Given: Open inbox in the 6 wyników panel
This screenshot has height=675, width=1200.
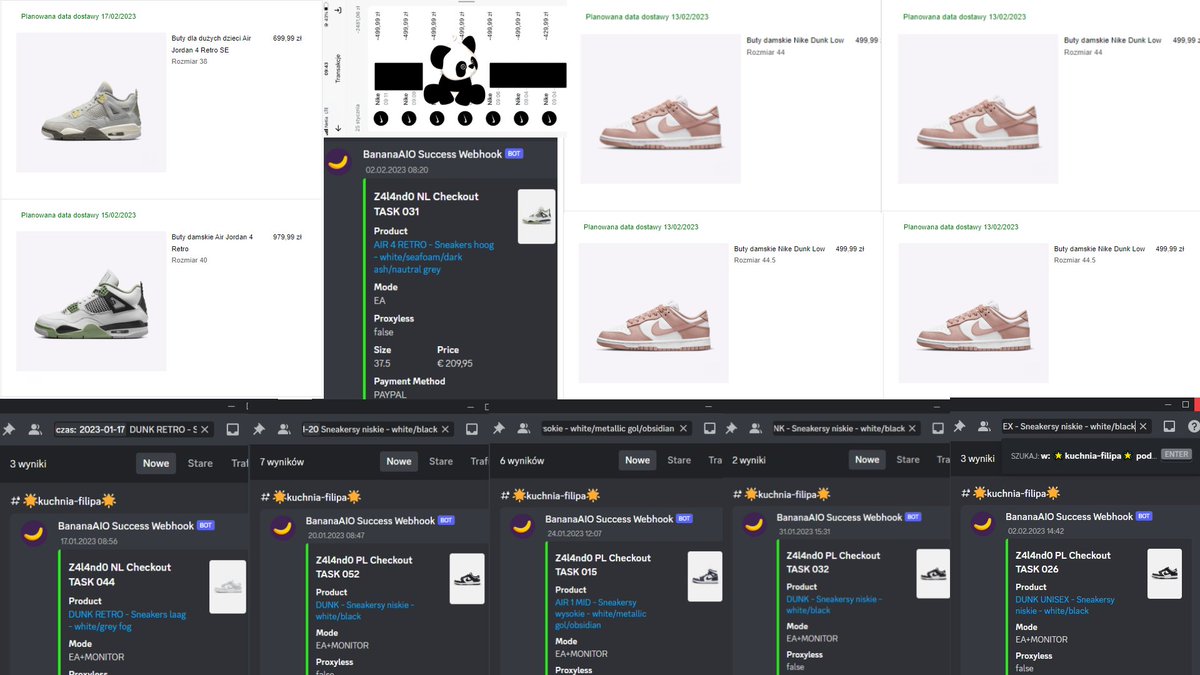Looking at the screenshot, I should coord(712,429).
